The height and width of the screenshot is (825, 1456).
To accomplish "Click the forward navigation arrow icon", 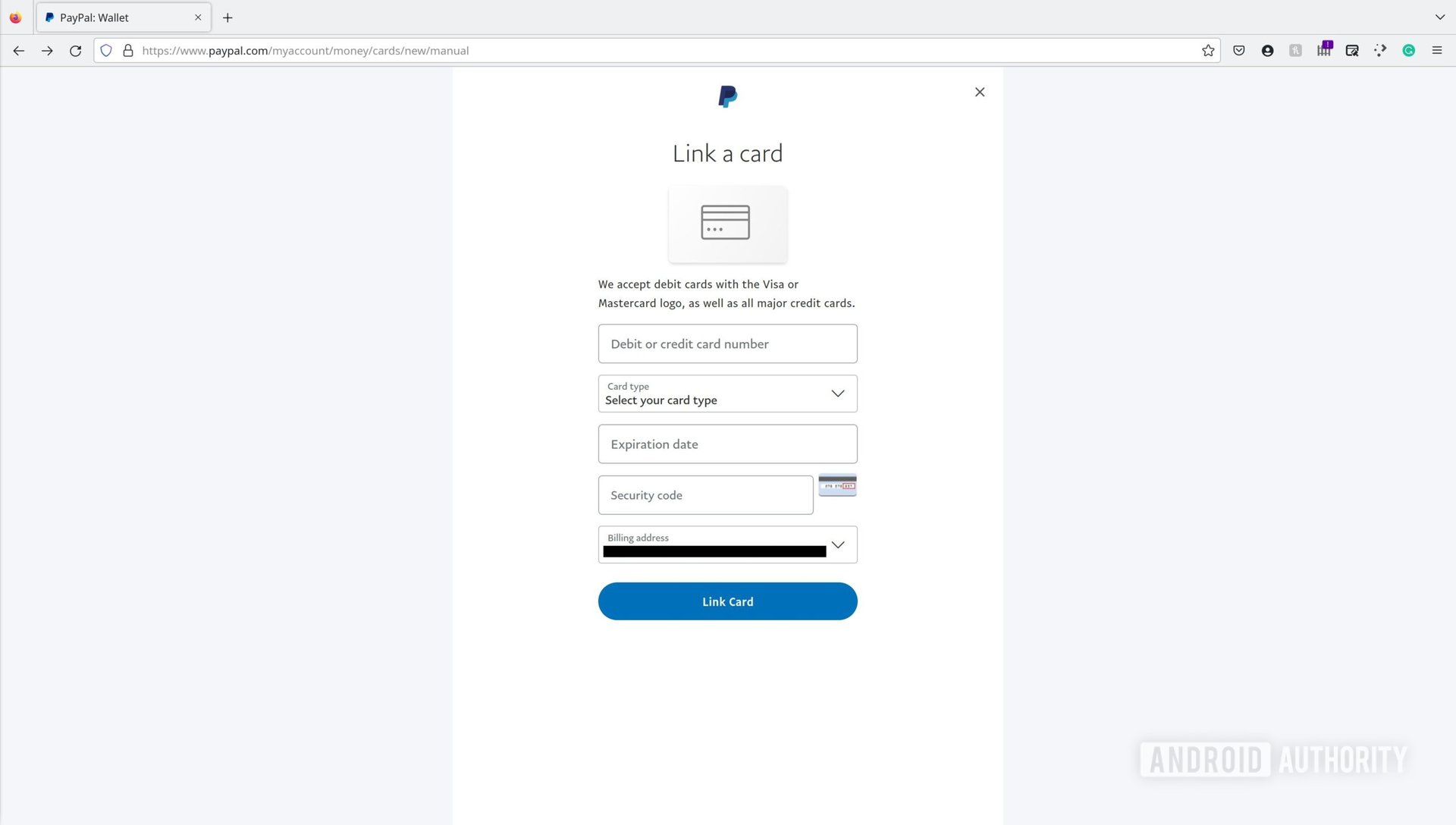I will 46,50.
